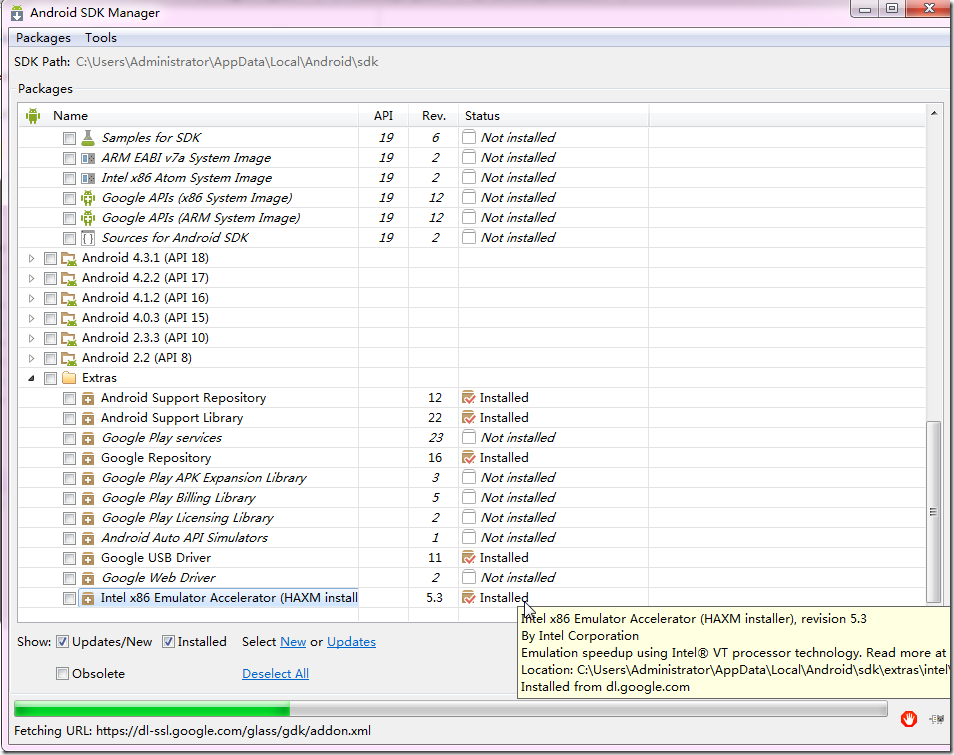The image size is (954, 755).
Task: Click the red stop hand icon
Action: [x=909, y=718]
